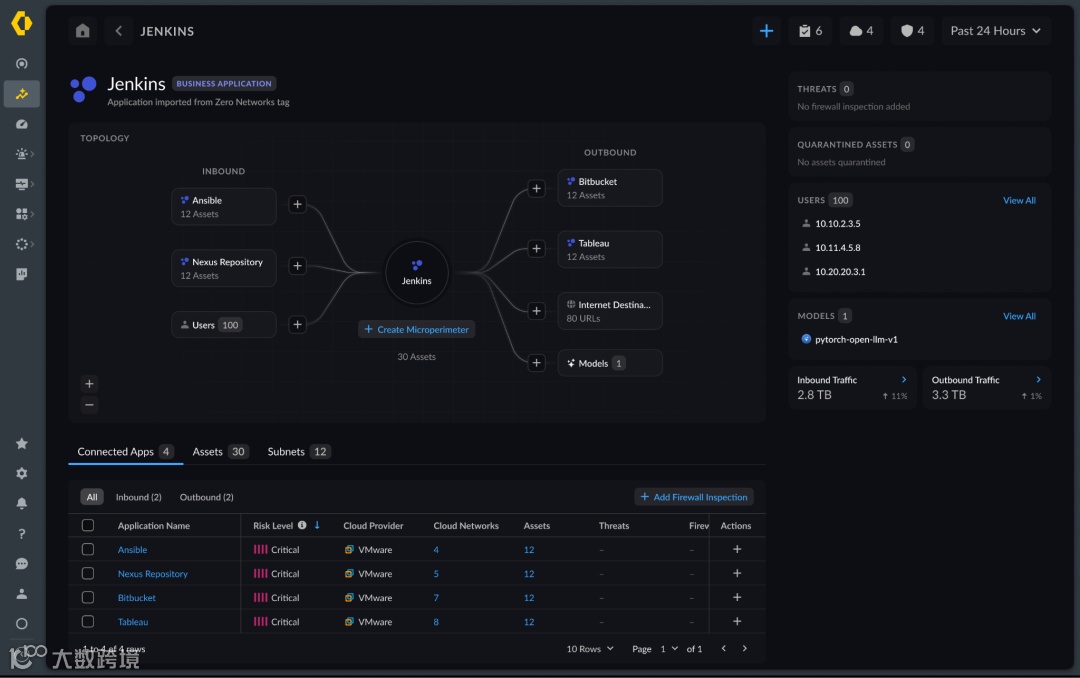Open the settings gear in the sidebar
This screenshot has height=678, width=1080.
tap(21, 473)
